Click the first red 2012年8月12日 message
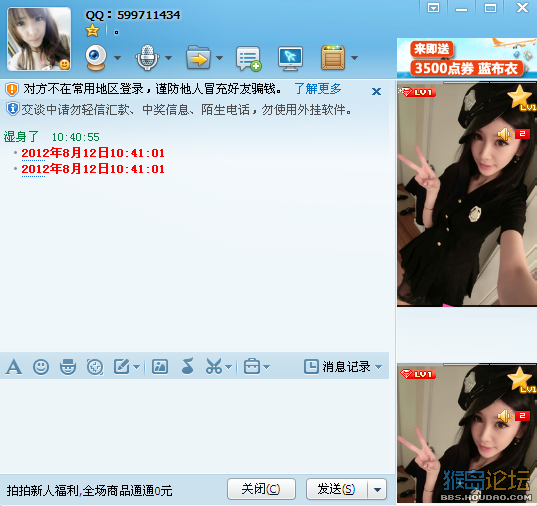This screenshot has height=506, width=537. click(x=93, y=153)
